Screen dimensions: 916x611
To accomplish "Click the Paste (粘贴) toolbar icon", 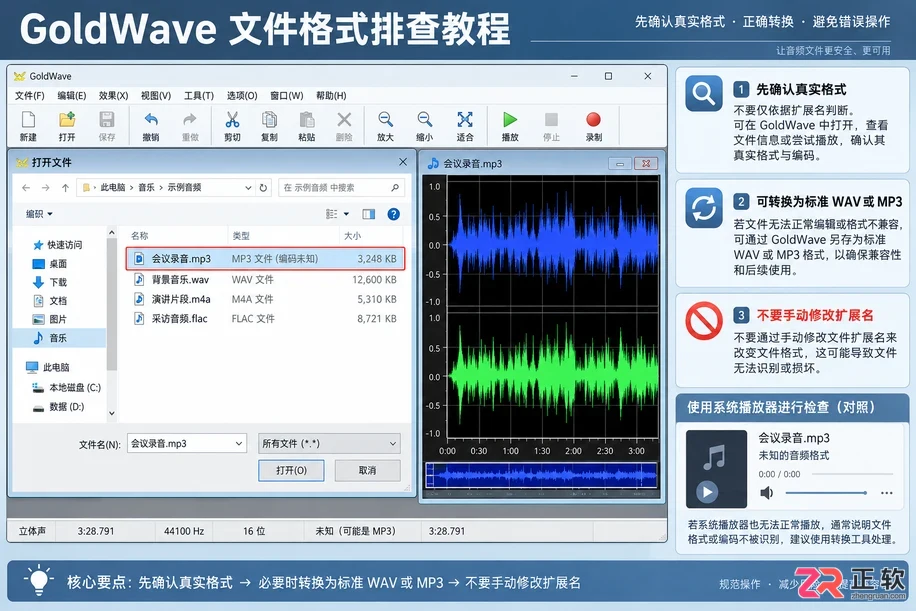I will point(307,120).
